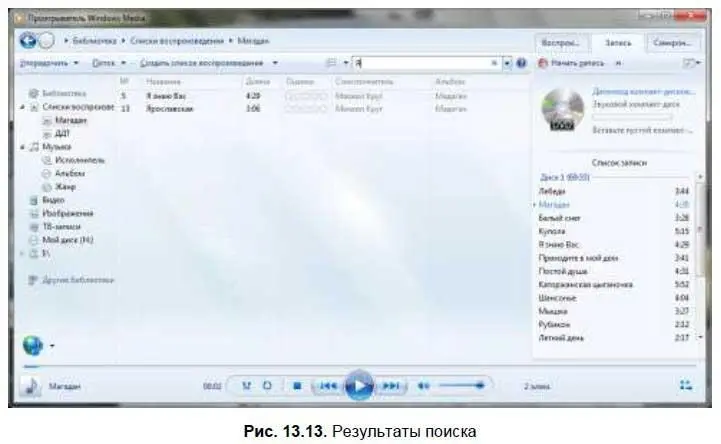Collapse the Списки воспроизведения tree node

(x=22, y=107)
